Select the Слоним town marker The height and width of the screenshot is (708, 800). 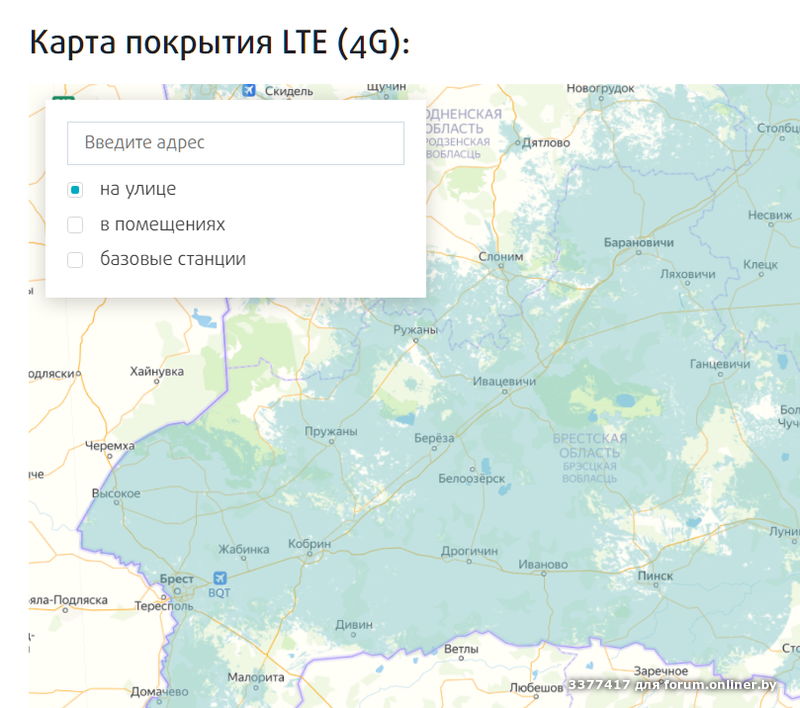click(x=500, y=268)
